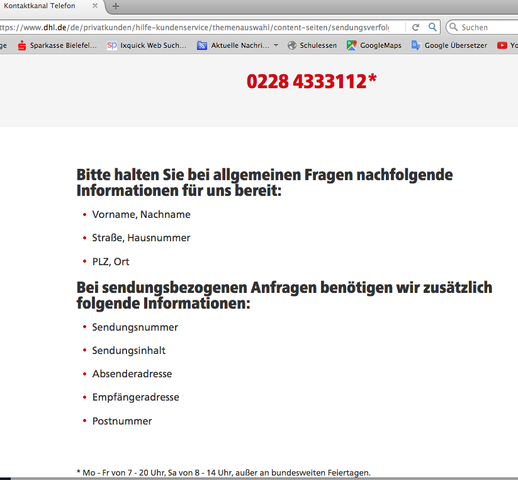This screenshot has height=480, width=518.
Task: Click the 'Absenderadresse' list item
Action: click(x=132, y=374)
